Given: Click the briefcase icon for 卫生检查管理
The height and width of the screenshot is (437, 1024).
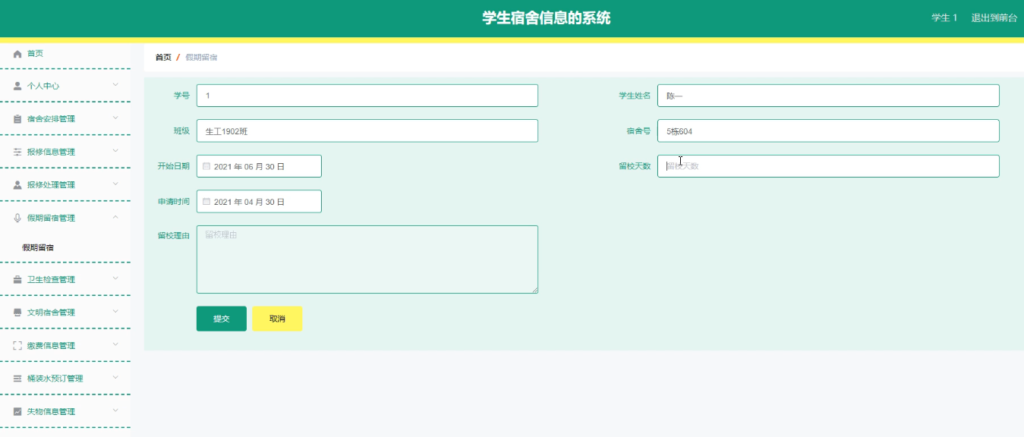Looking at the screenshot, I should tap(18, 280).
